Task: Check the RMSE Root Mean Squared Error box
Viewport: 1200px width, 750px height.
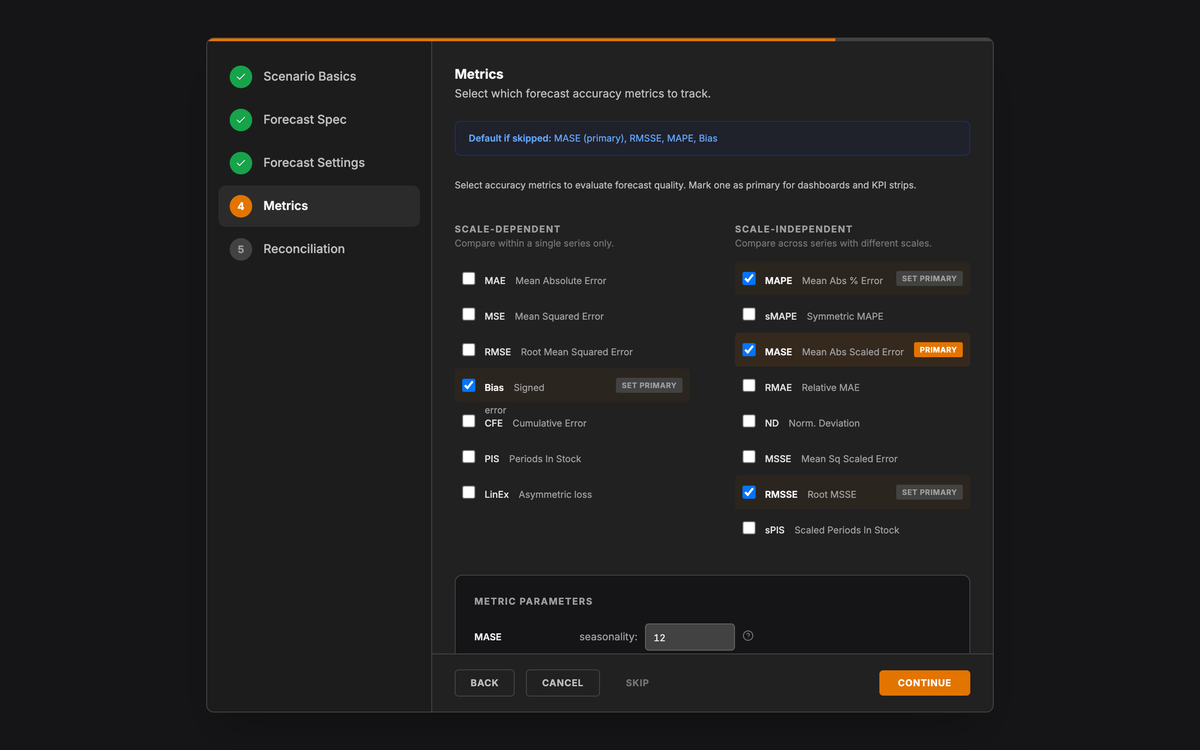Action: [x=469, y=350]
